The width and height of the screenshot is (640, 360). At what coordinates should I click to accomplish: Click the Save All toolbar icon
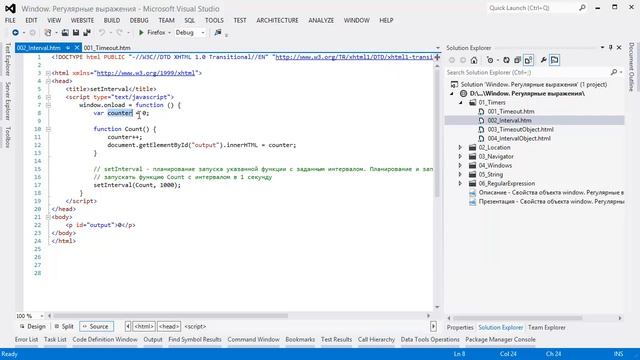(x=87, y=32)
